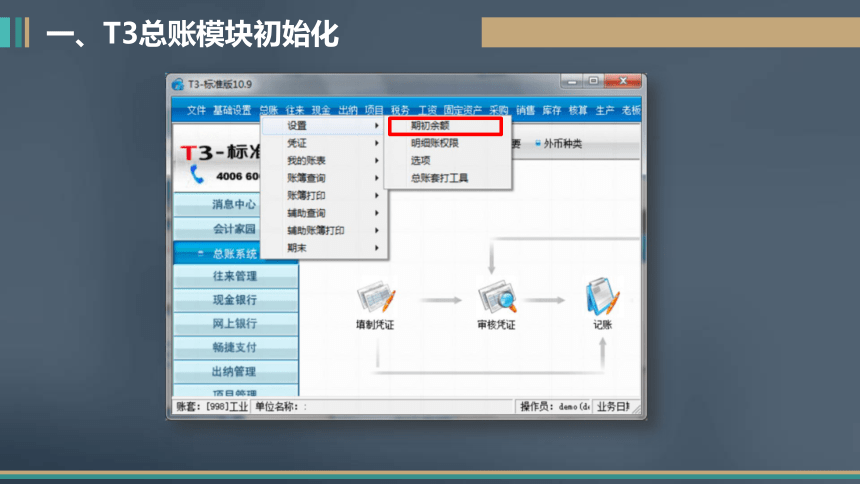Open the 固定资产 menu
This screenshot has width=860, height=484.
pos(463,110)
